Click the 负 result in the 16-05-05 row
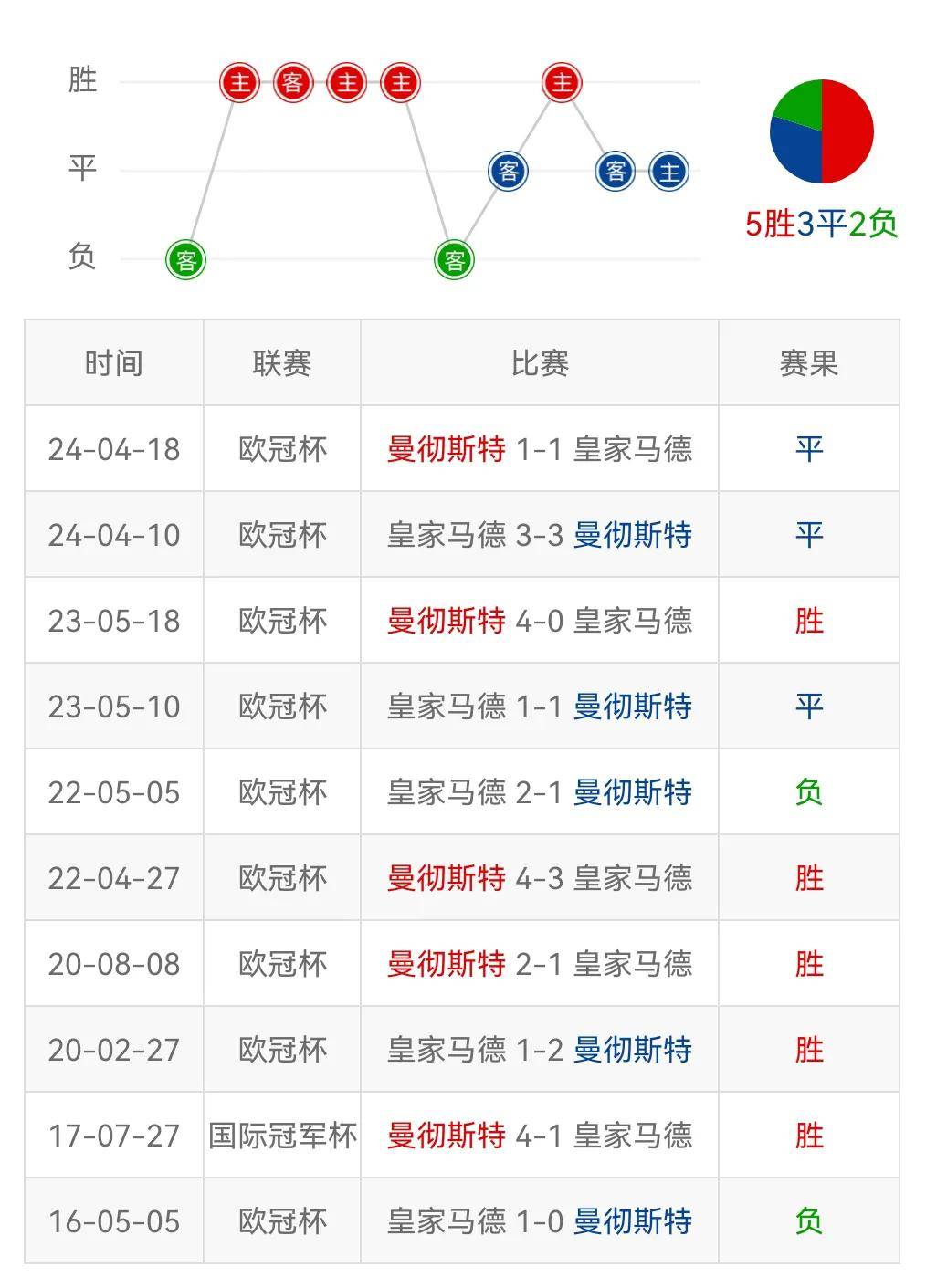This screenshot has width=926, height=1288. coord(808,1221)
